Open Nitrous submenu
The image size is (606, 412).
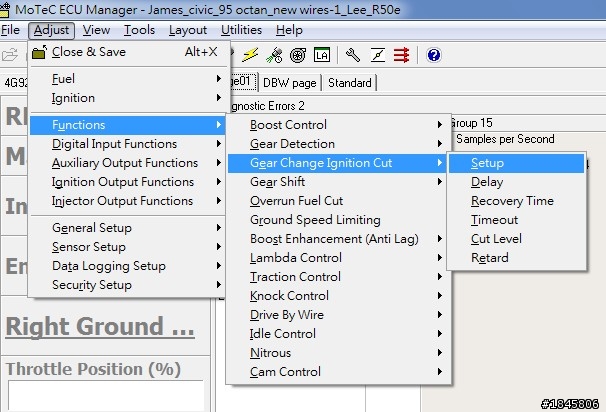click(338, 352)
